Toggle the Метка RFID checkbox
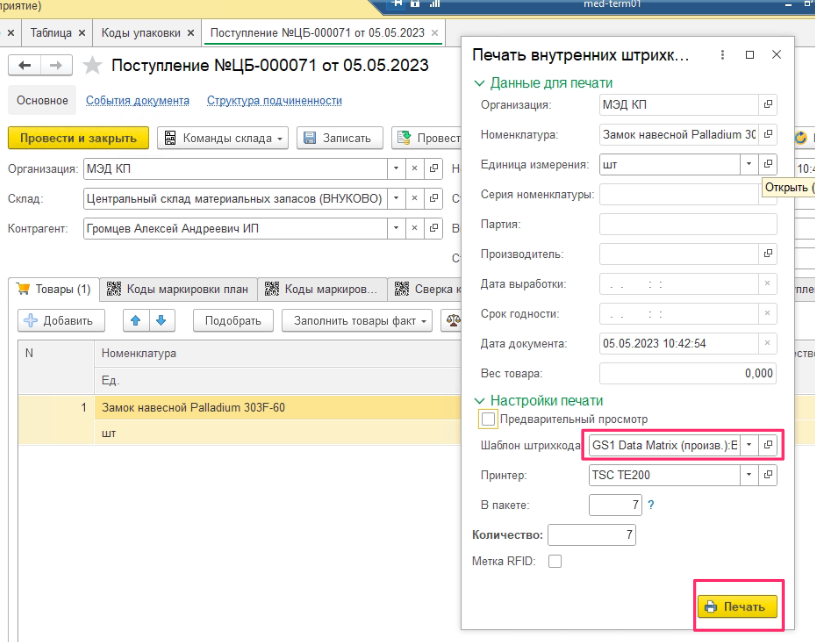815x642 pixels. coord(555,561)
